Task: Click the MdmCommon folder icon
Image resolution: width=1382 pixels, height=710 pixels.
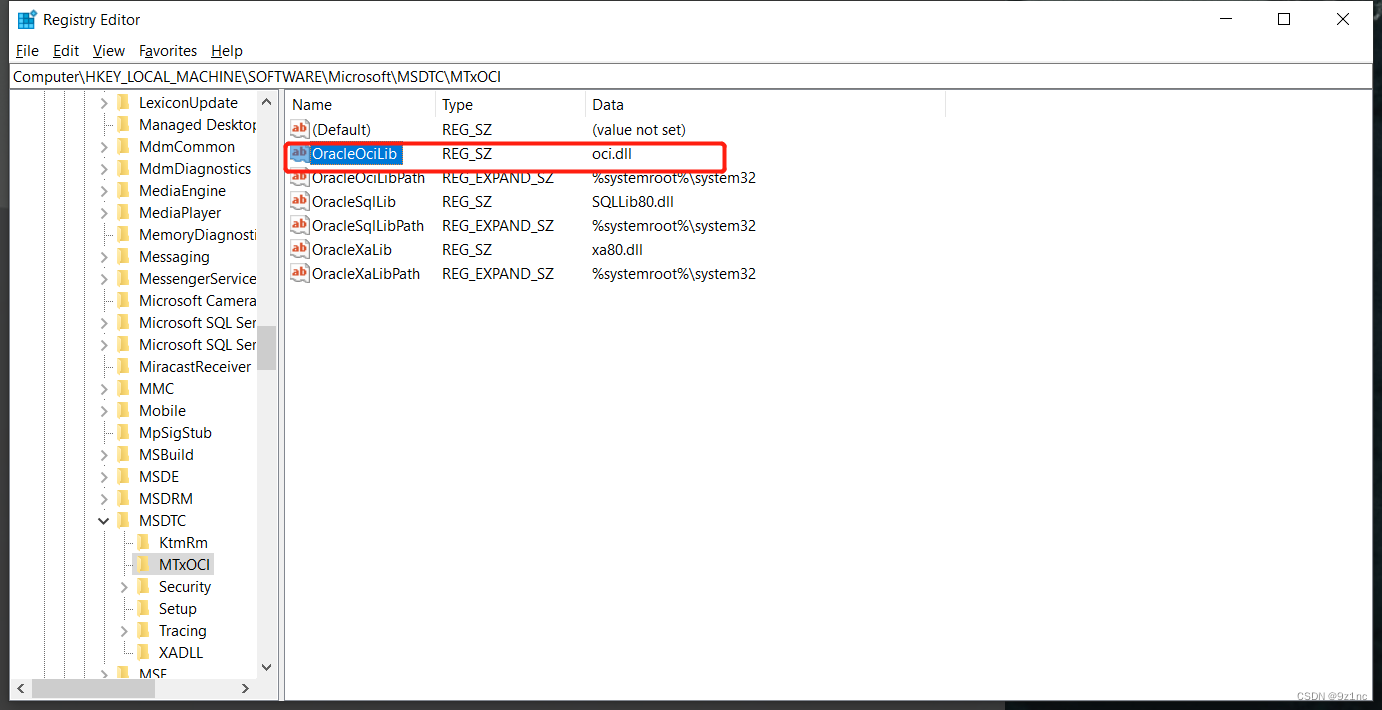Action: click(x=124, y=147)
